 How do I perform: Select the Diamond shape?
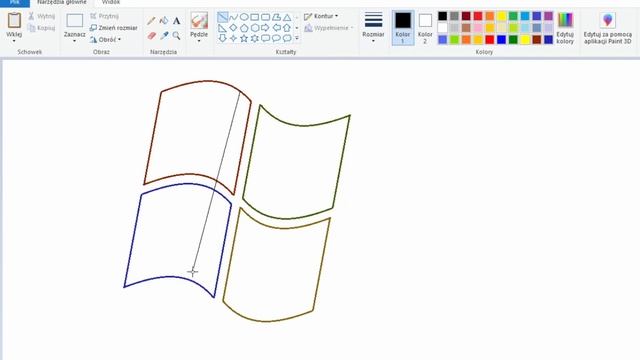[x=233, y=28]
